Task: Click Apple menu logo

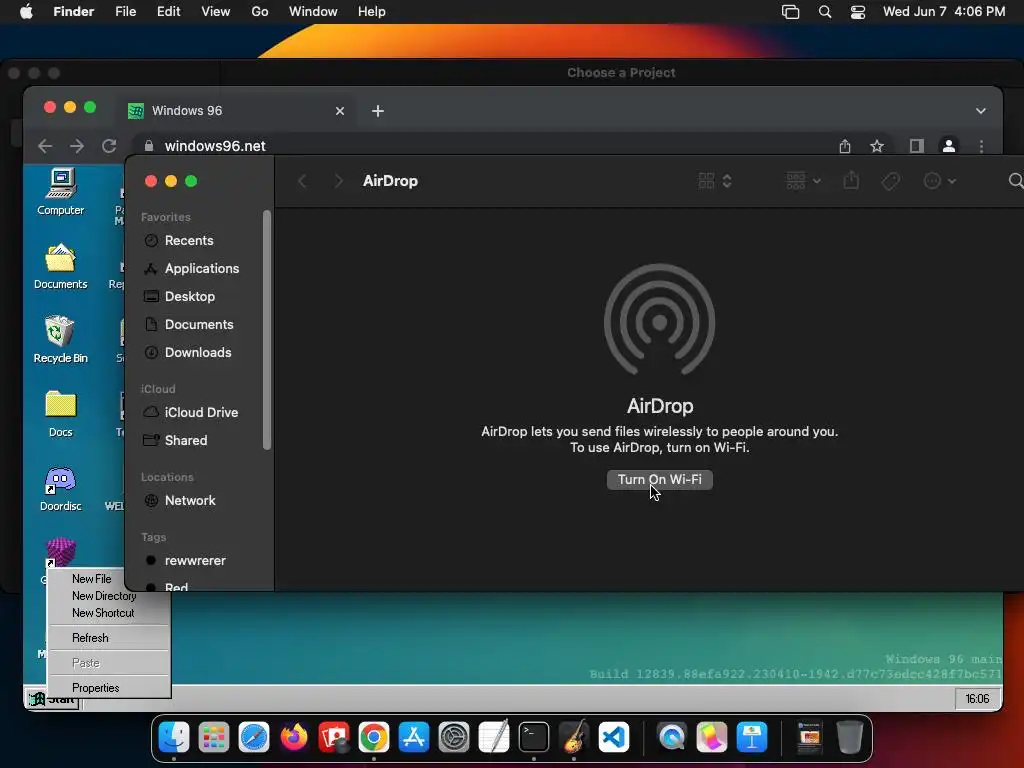Action: (x=26, y=12)
